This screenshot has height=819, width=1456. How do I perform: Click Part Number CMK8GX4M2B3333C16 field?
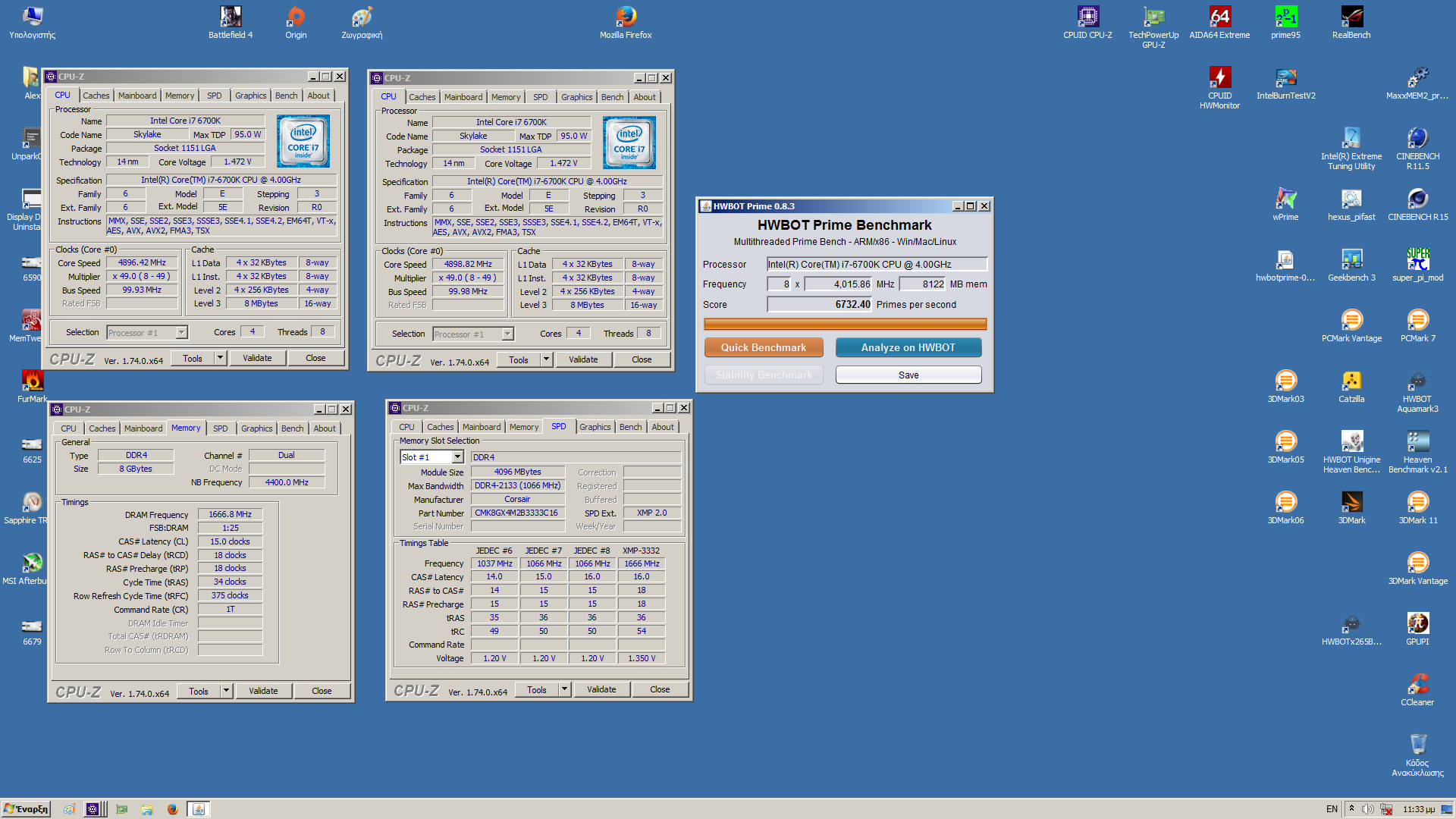click(x=518, y=513)
